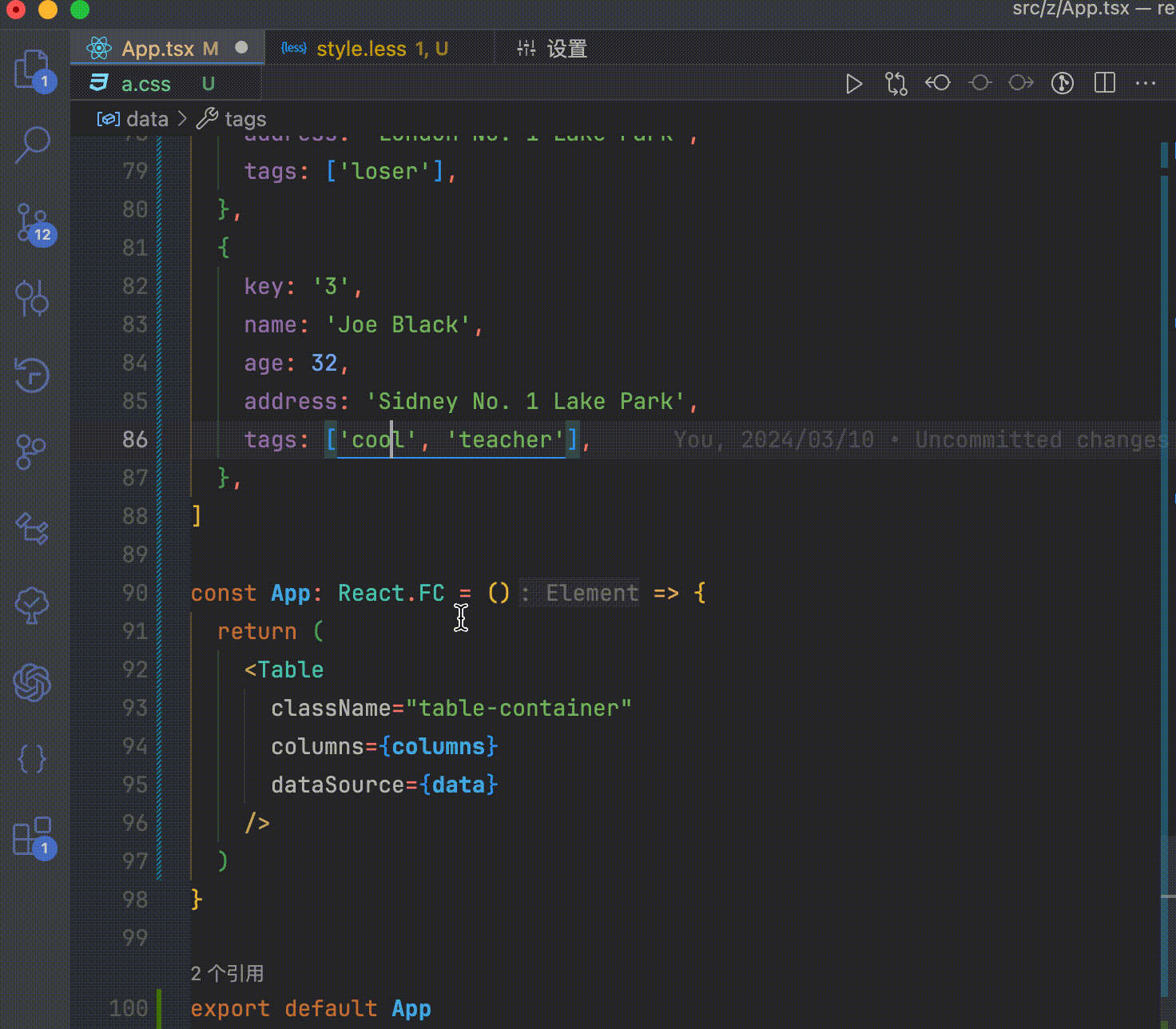Click the green macOS zoom window button

tap(80, 10)
